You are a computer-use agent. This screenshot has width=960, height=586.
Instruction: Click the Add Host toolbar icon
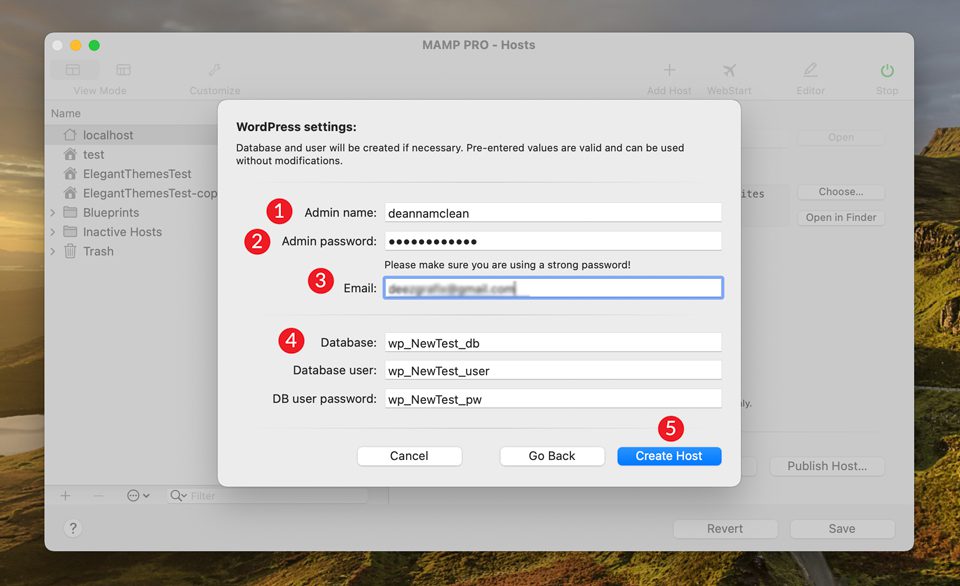coord(668,70)
